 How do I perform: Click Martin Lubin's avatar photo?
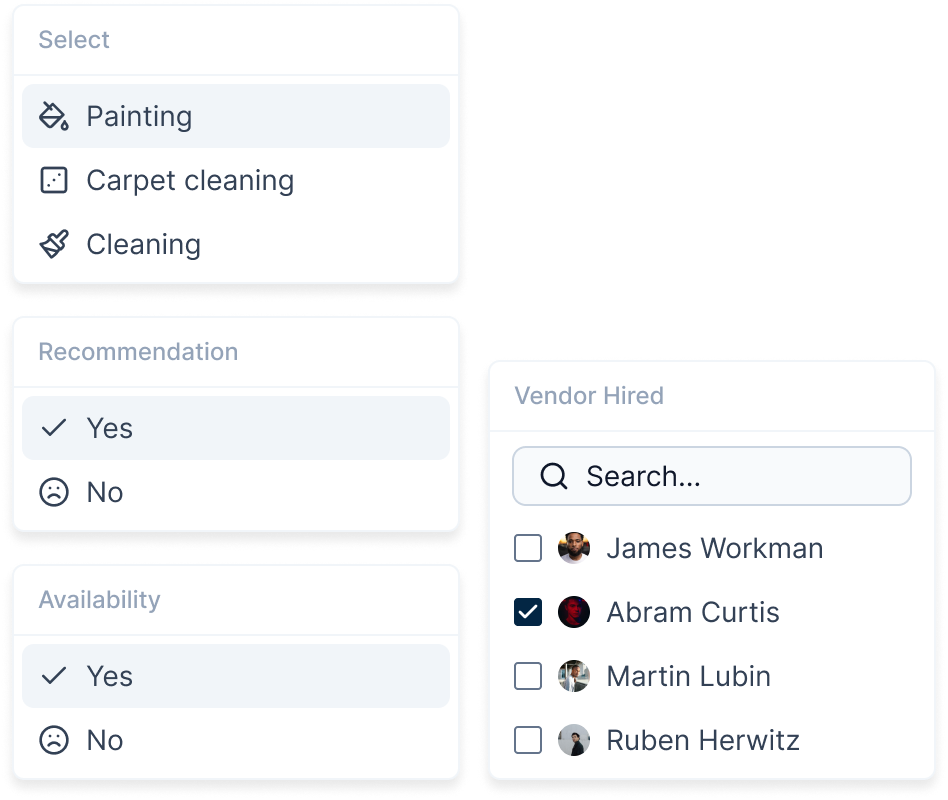(573, 676)
